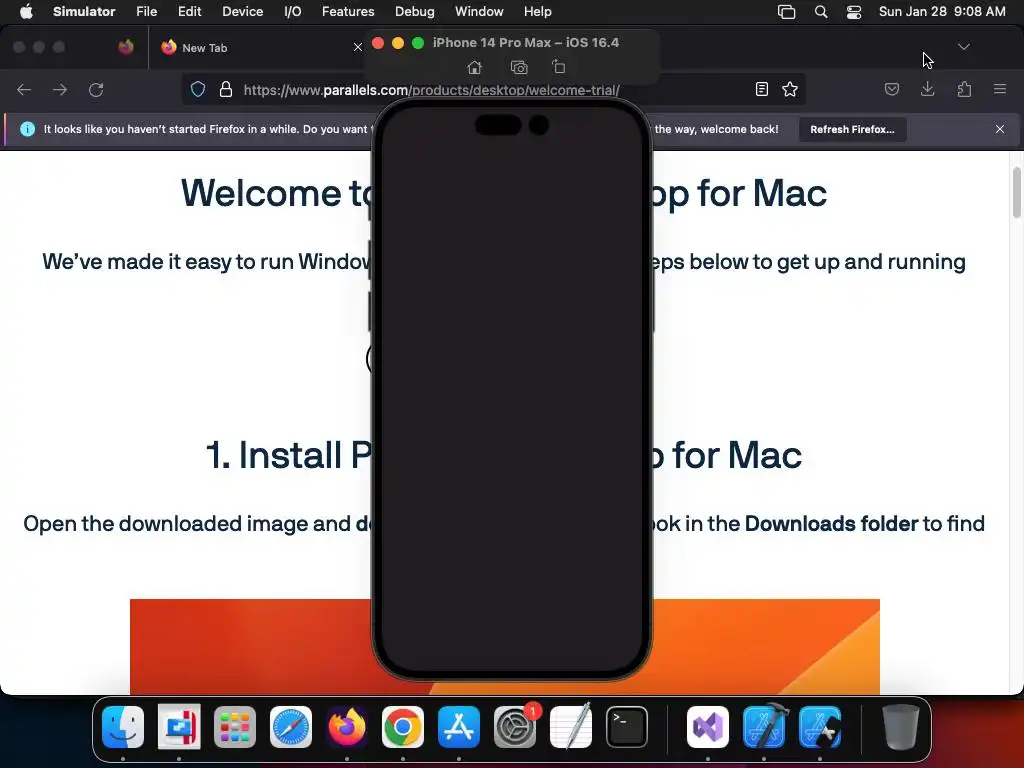This screenshot has height=768, width=1024.
Task: Click the date and time clock
Action: click(x=942, y=12)
